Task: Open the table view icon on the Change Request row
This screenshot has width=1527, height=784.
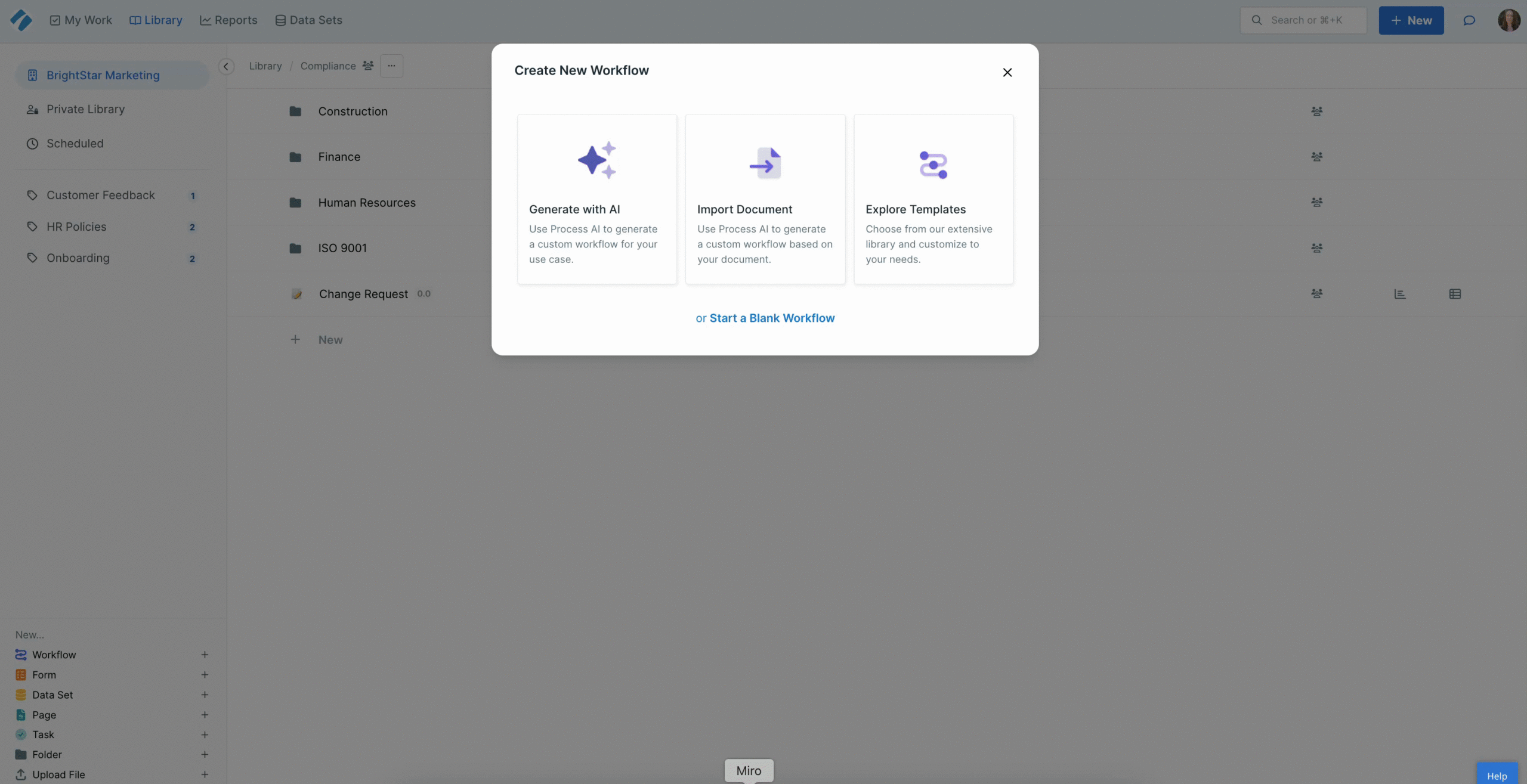Action: point(1455,293)
